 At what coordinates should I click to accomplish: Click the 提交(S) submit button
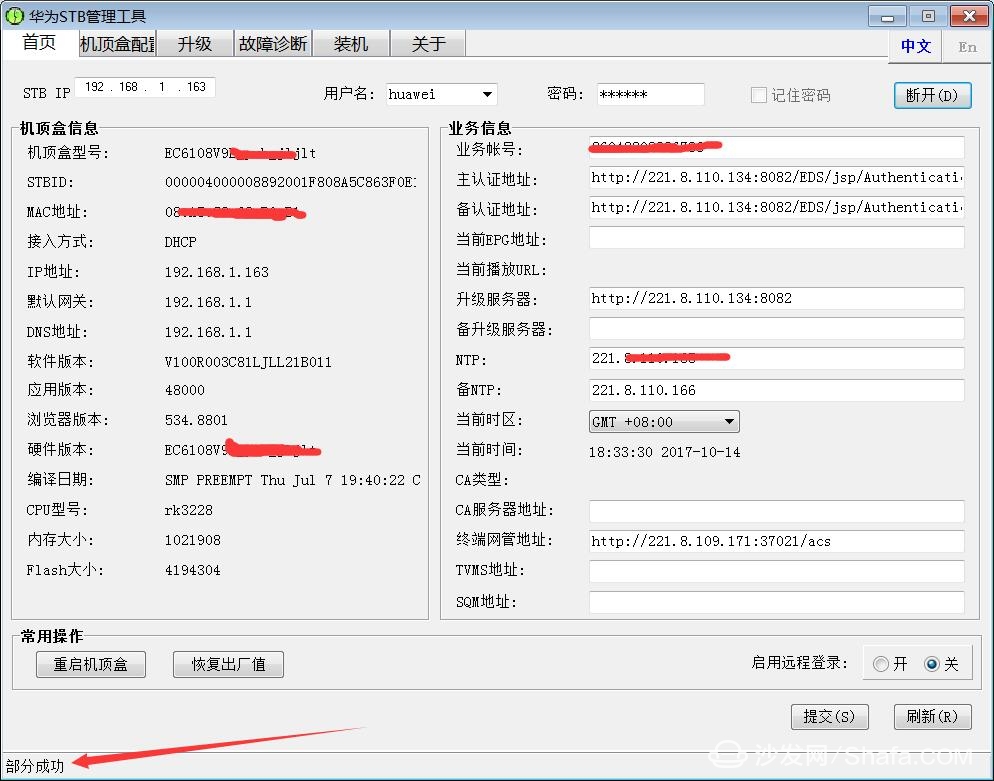click(829, 717)
